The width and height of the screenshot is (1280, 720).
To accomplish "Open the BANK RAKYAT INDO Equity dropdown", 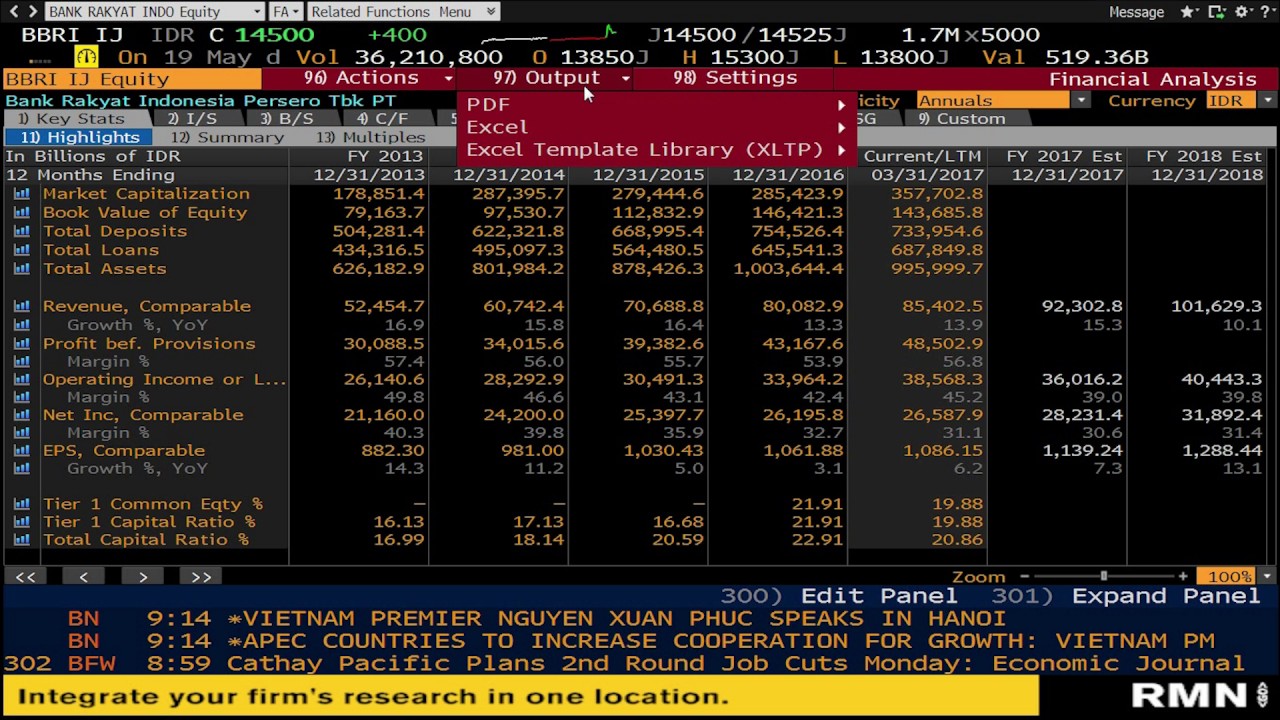I will point(154,12).
